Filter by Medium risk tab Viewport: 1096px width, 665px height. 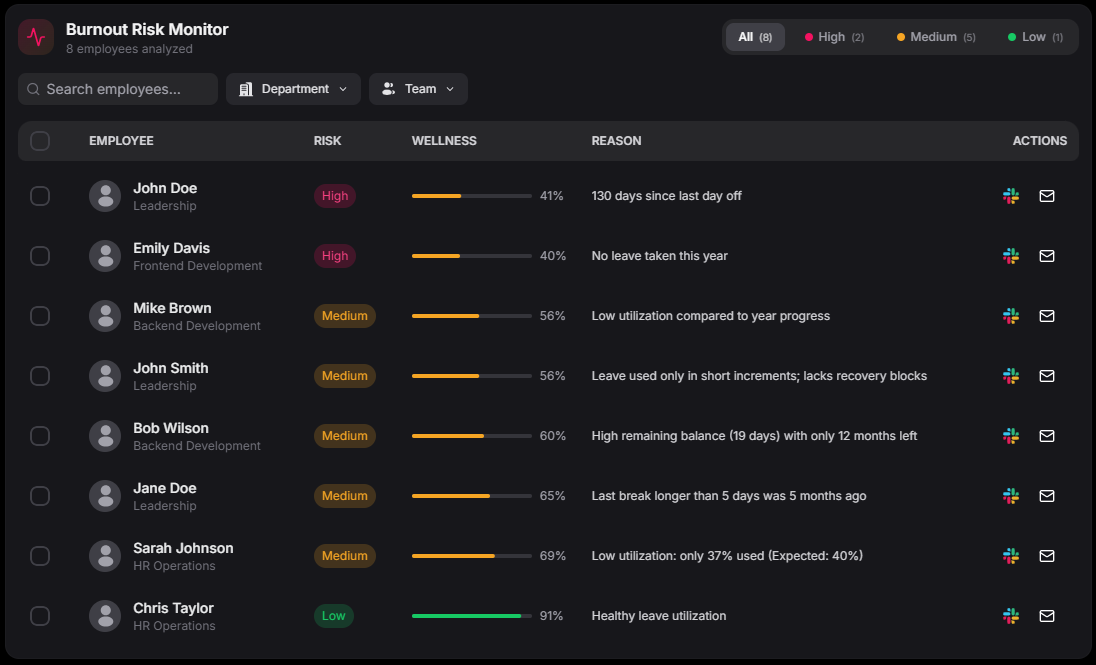[x=936, y=37]
